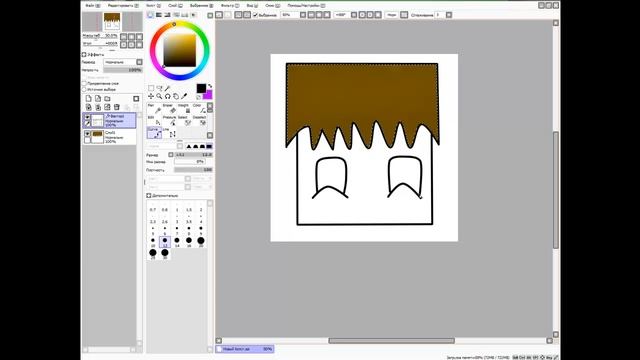640x360 pixels.
Task: Toggle the lower box on Слой1 layer
Action: 87,140
